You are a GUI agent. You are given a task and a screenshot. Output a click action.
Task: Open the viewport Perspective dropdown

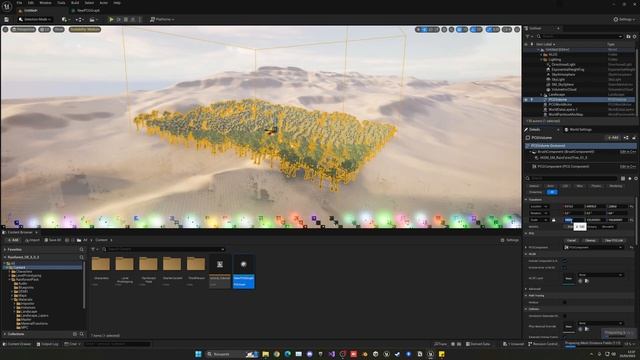pos(24,29)
